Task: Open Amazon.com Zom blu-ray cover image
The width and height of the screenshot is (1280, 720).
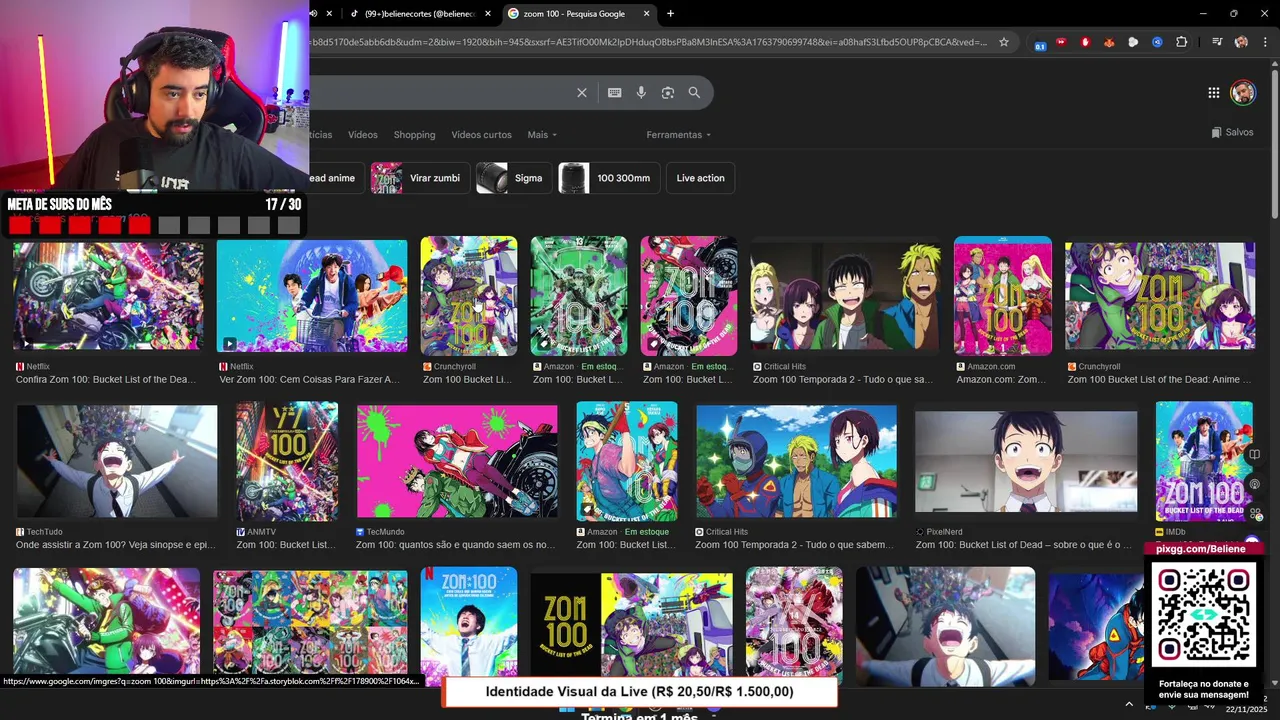Action: click(1003, 296)
